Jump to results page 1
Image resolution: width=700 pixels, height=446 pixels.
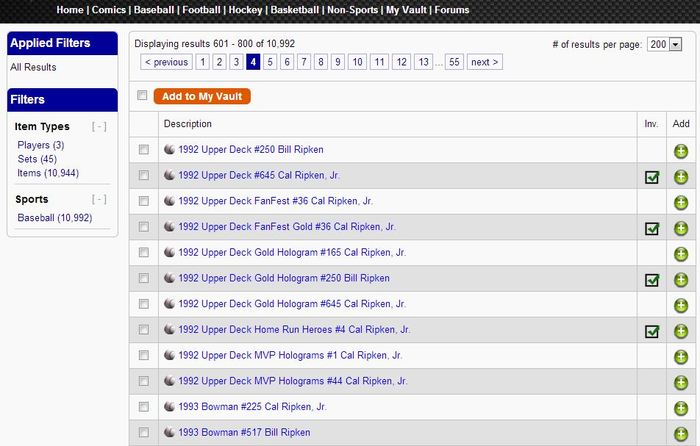coord(202,62)
